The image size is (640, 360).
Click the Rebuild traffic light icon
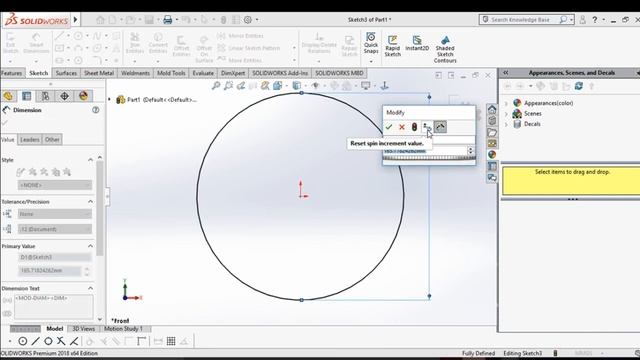click(414, 127)
